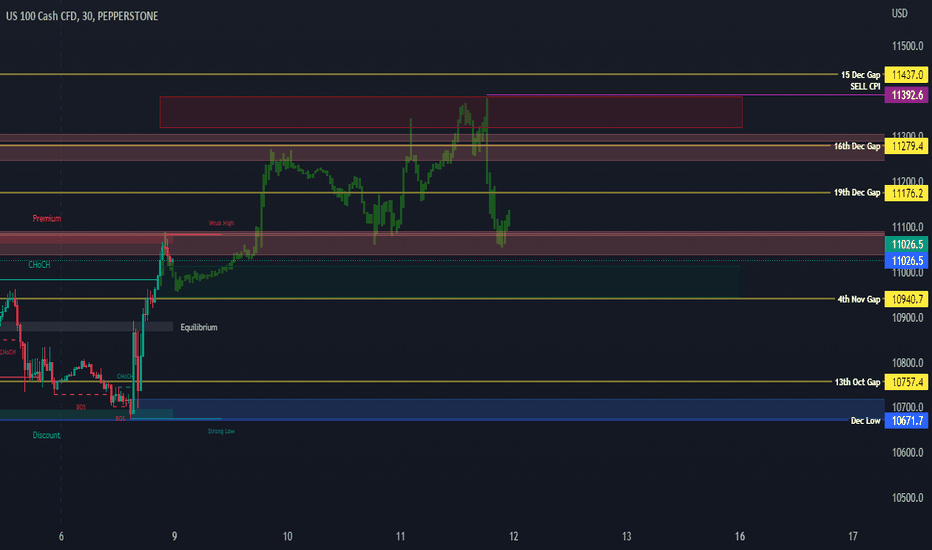Click the 19th Dec Gap line label
Viewport: 932px width, 550px height.
[857, 193]
